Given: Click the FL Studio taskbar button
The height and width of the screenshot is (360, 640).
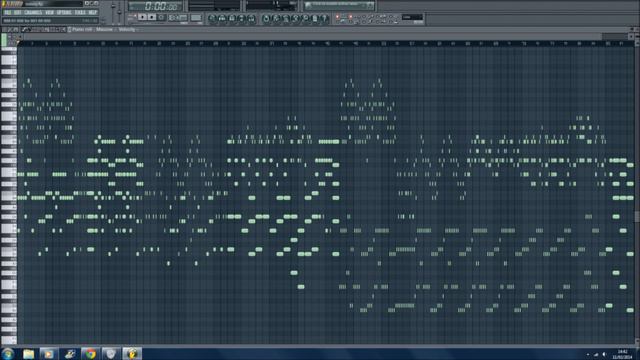Looking at the screenshot, I should tap(132, 353).
